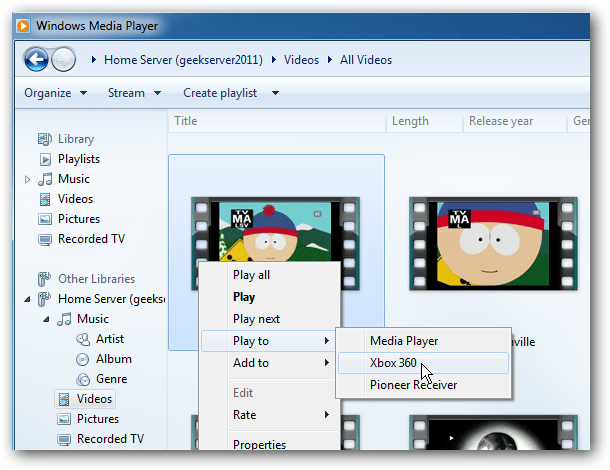Image resolution: width=610 pixels, height=470 pixels.
Task: Open the Stream dropdown
Action: point(134,93)
